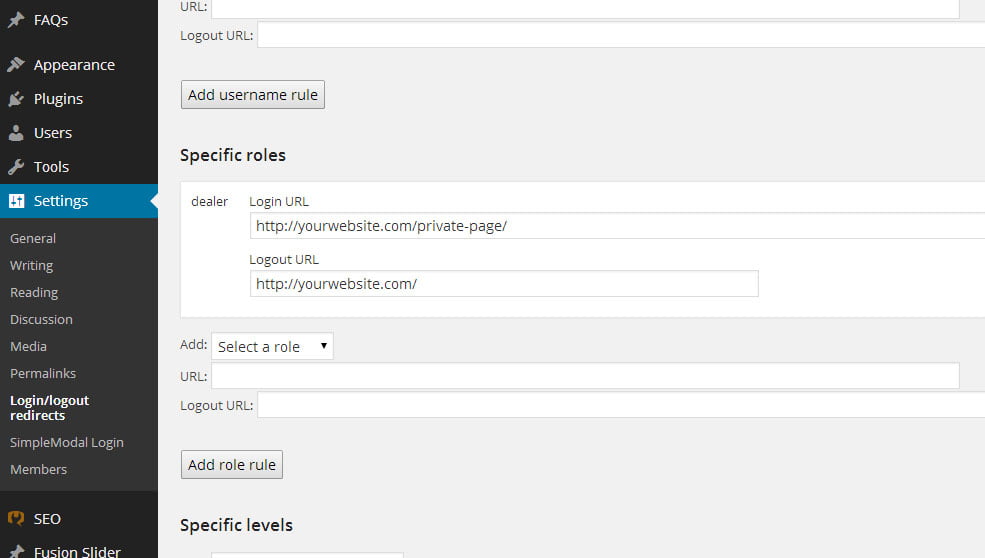The width and height of the screenshot is (985, 558).
Task: Click the new role URL field
Action: pos(585,376)
